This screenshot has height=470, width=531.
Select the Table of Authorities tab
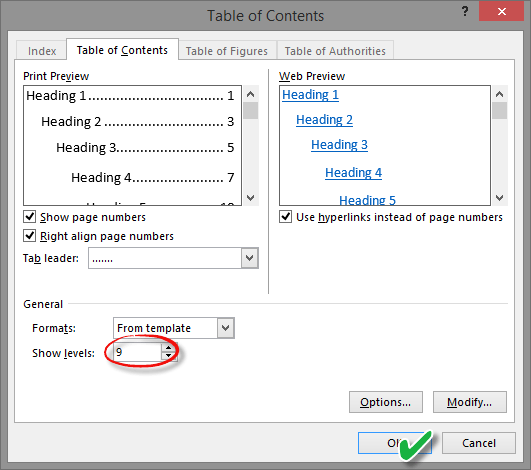pyautogui.click(x=335, y=51)
